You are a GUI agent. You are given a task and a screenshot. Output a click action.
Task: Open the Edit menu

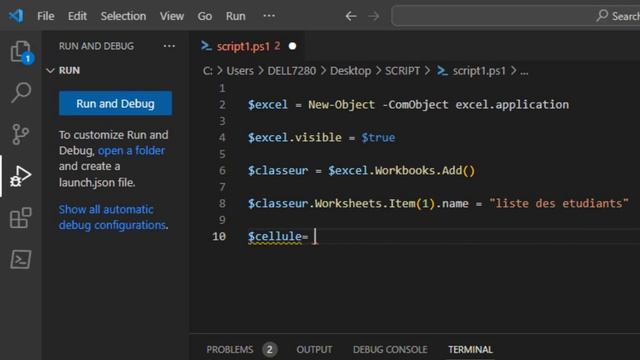tap(77, 16)
